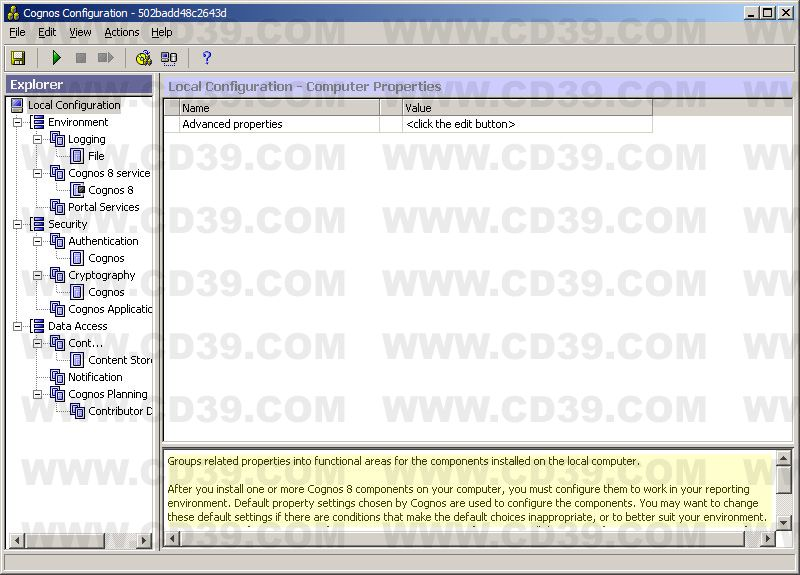Click the Security group icon
The width and height of the screenshot is (800, 575).
37,224
